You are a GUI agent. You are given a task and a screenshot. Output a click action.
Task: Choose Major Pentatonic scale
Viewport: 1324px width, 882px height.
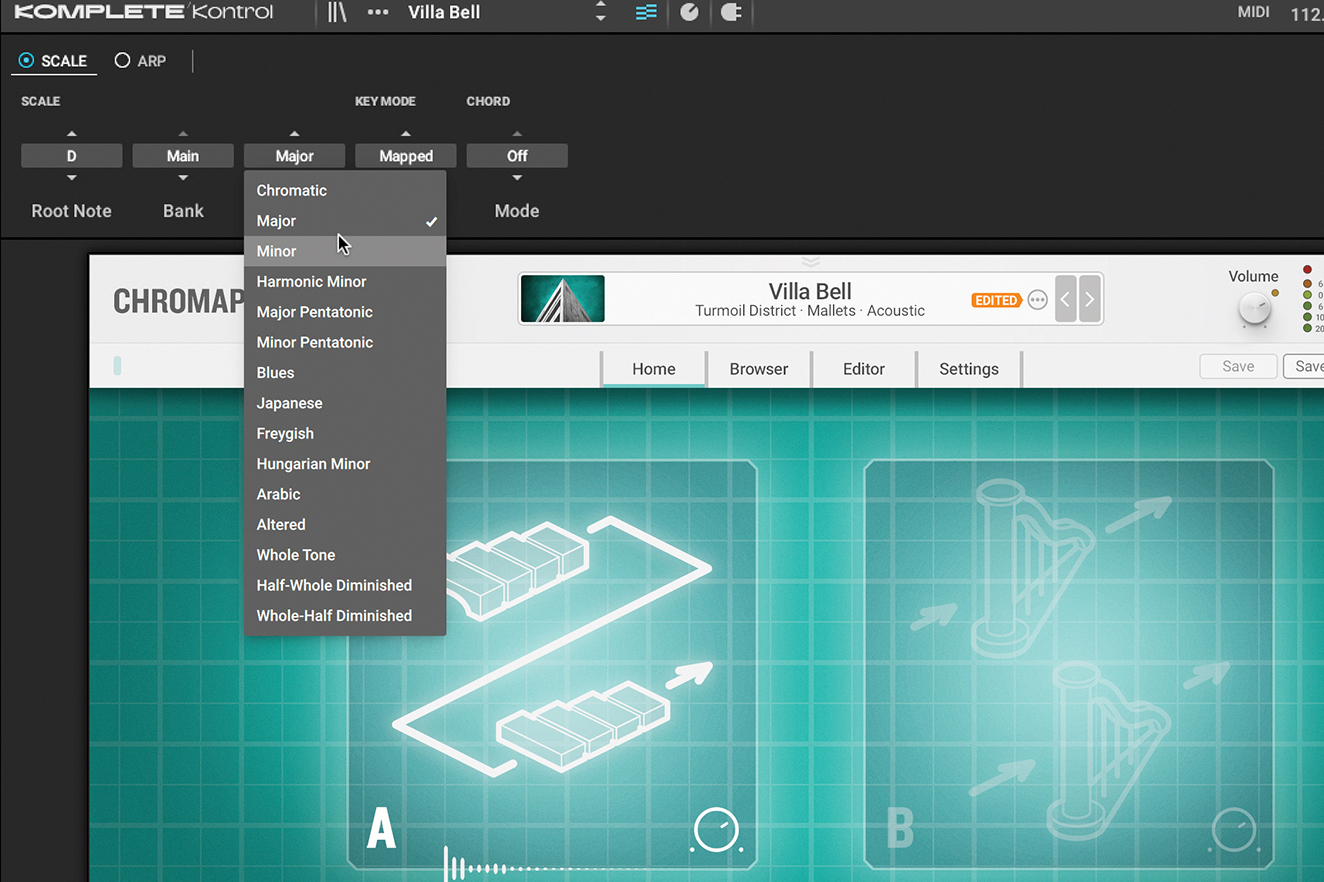345,312
